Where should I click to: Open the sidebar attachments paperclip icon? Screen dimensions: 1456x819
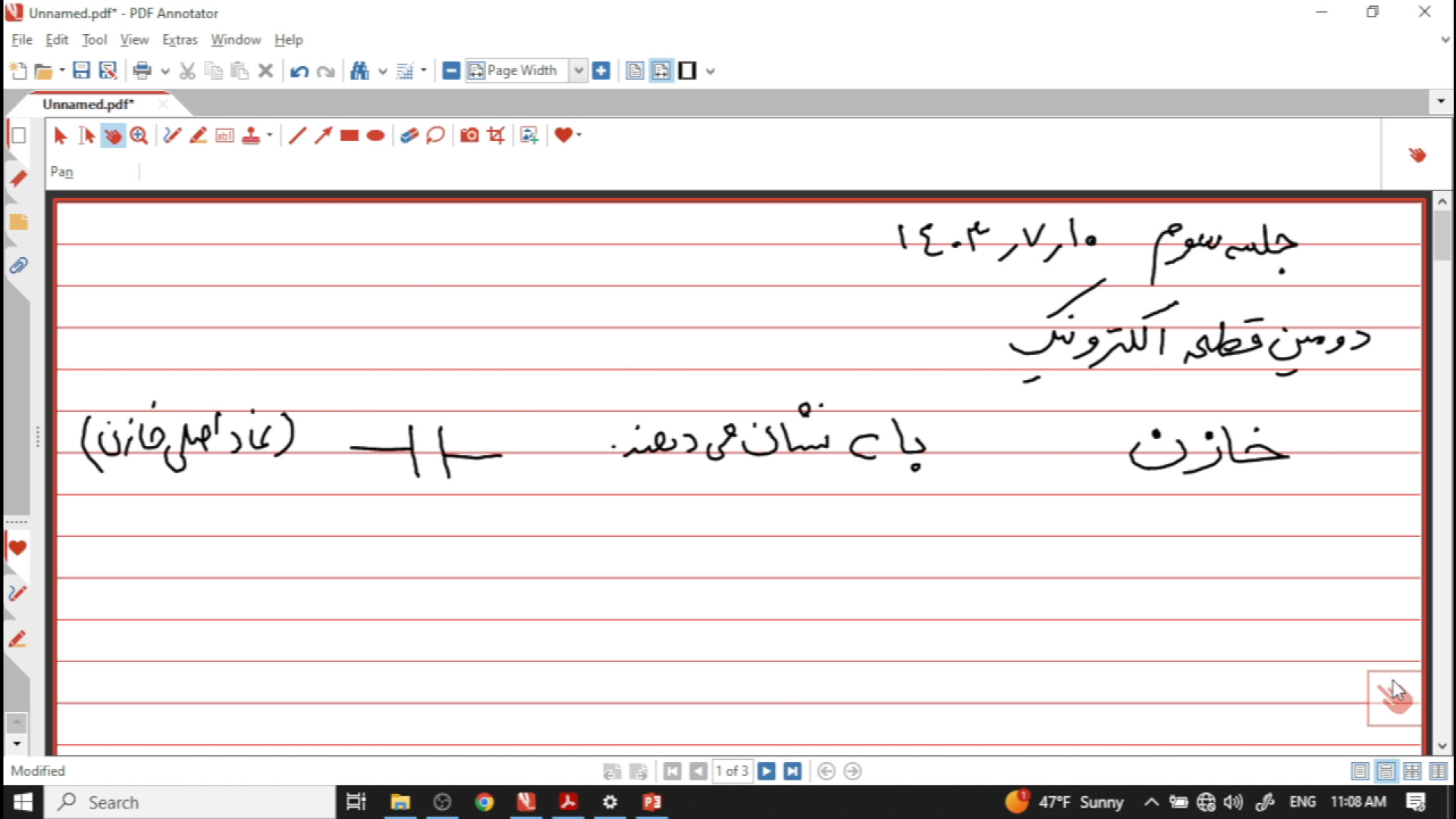18,265
